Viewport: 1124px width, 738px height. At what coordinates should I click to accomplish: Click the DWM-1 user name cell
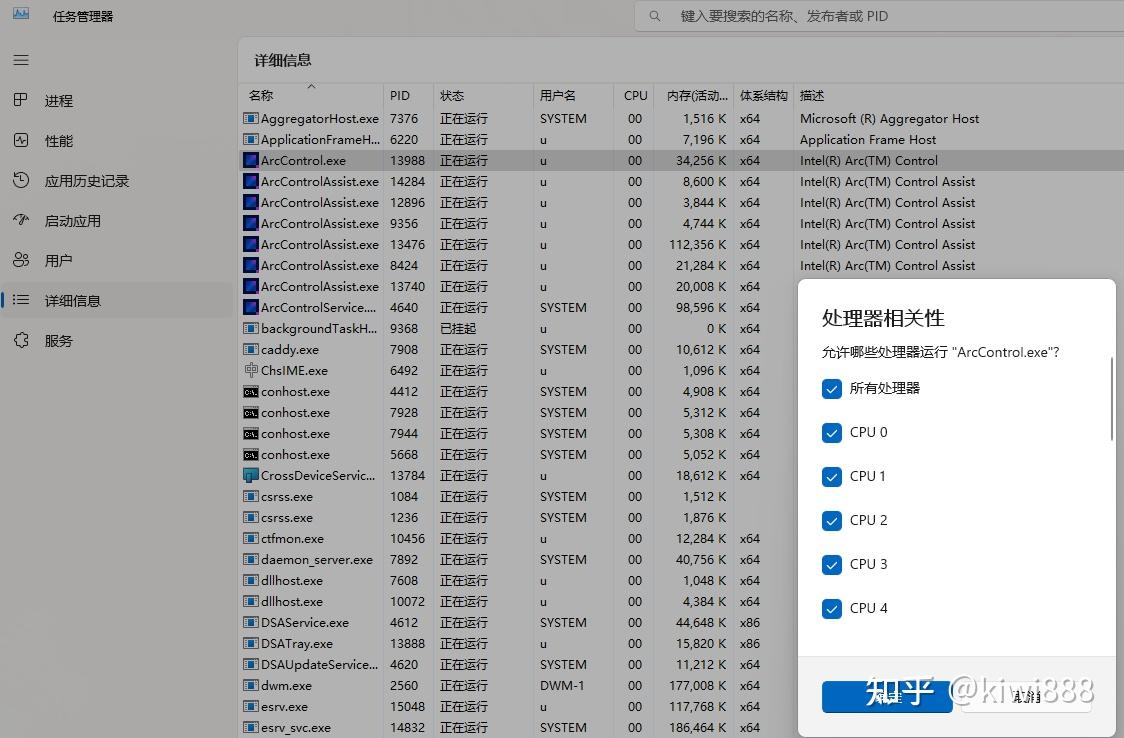click(x=562, y=686)
